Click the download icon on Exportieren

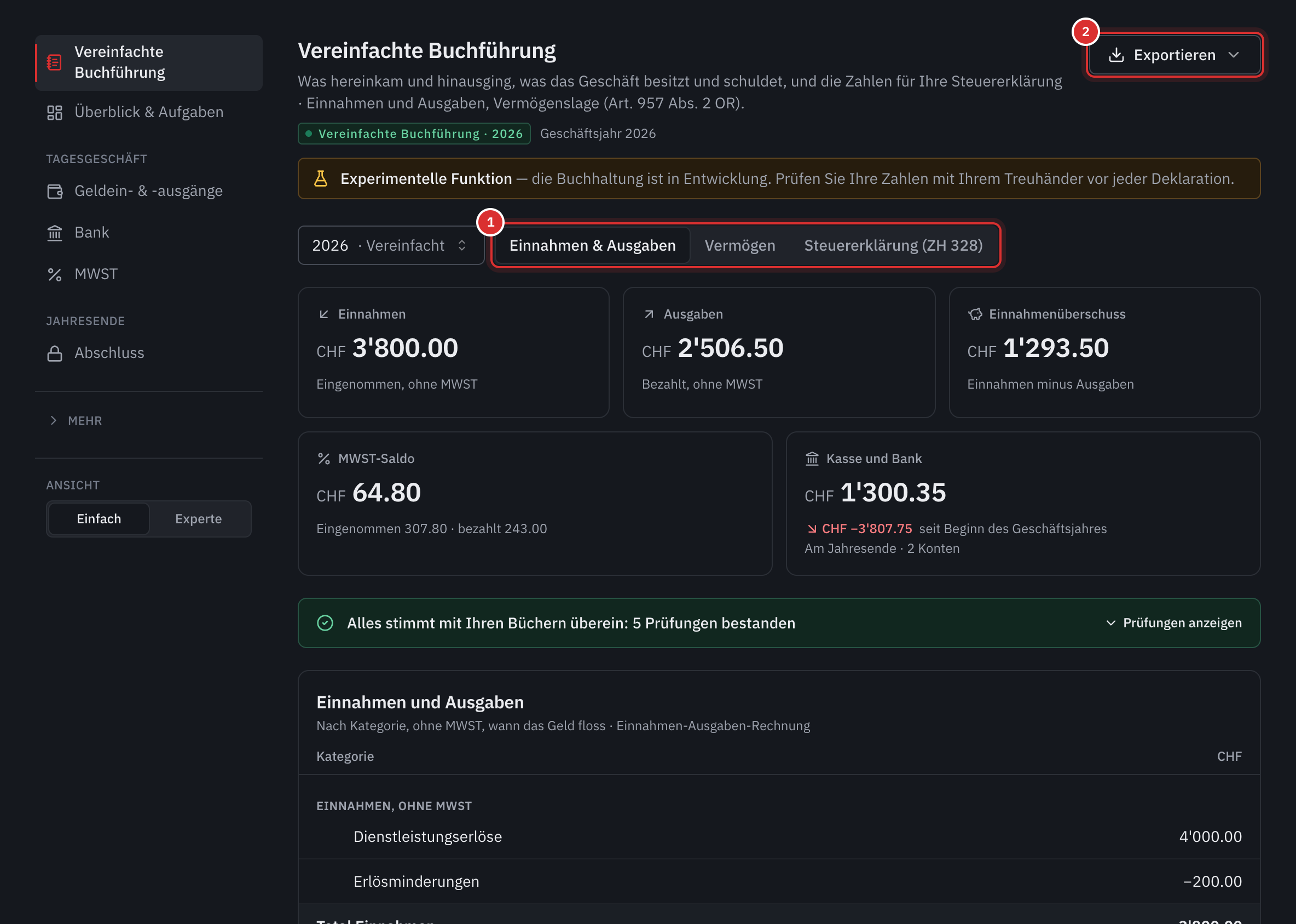(1116, 55)
